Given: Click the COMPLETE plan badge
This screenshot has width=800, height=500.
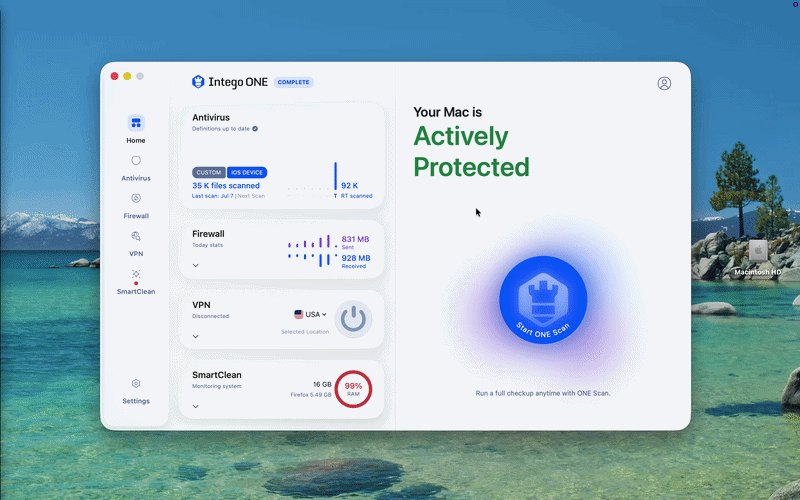Looking at the screenshot, I should [x=293, y=82].
